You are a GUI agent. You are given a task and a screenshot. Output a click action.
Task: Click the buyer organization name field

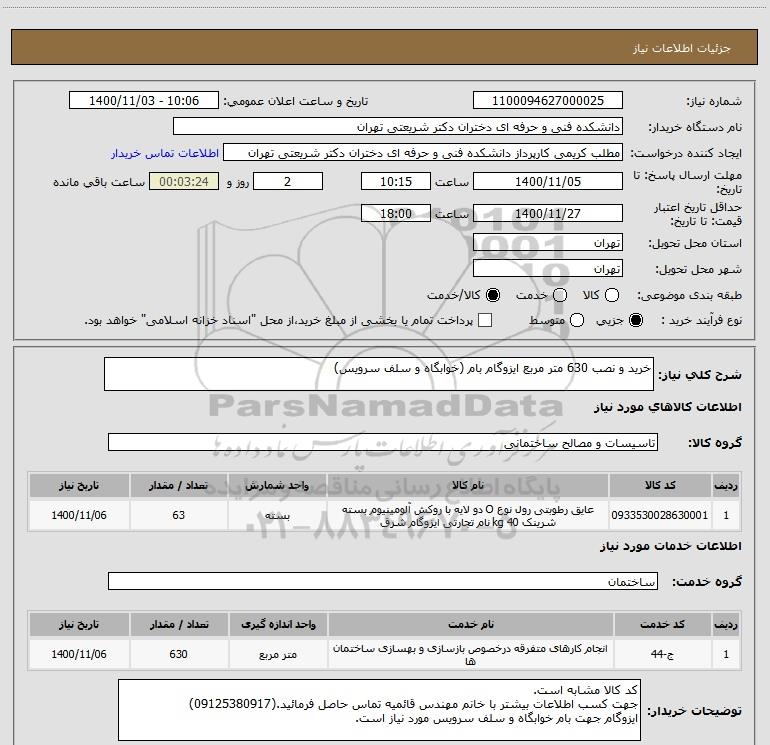tap(398, 127)
